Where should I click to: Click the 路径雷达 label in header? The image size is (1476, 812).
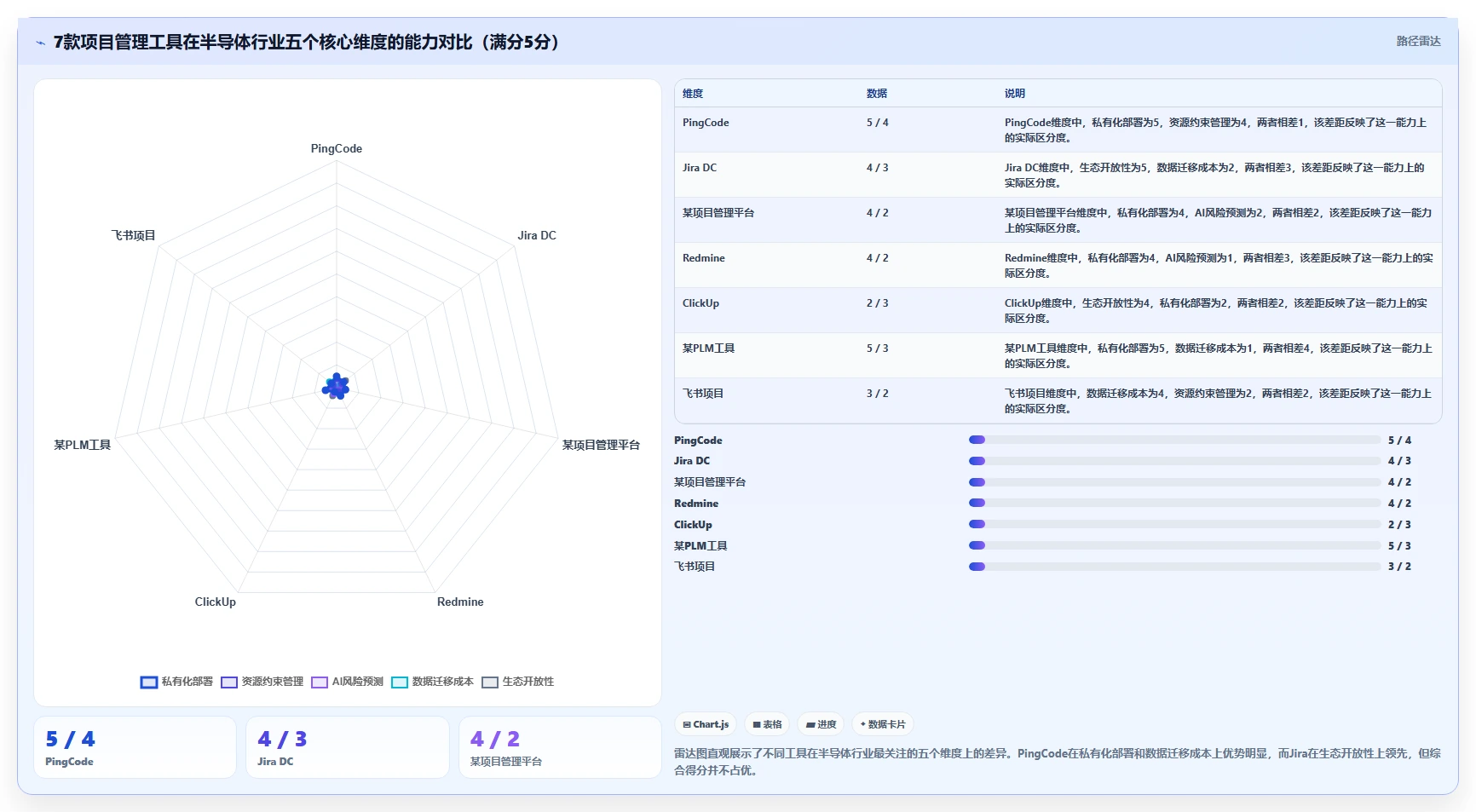pyautogui.click(x=1418, y=41)
